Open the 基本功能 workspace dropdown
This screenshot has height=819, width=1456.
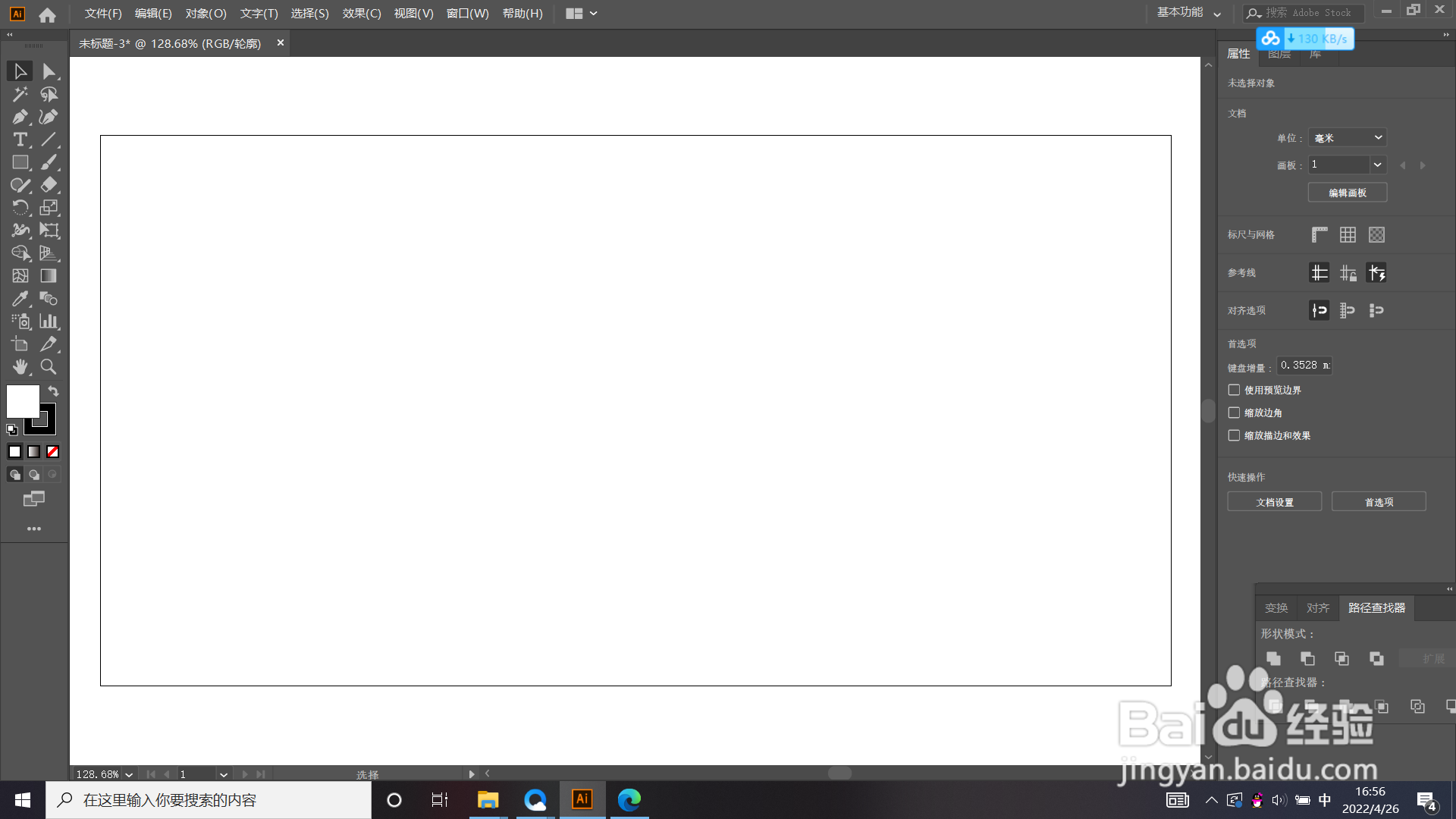click(1188, 13)
